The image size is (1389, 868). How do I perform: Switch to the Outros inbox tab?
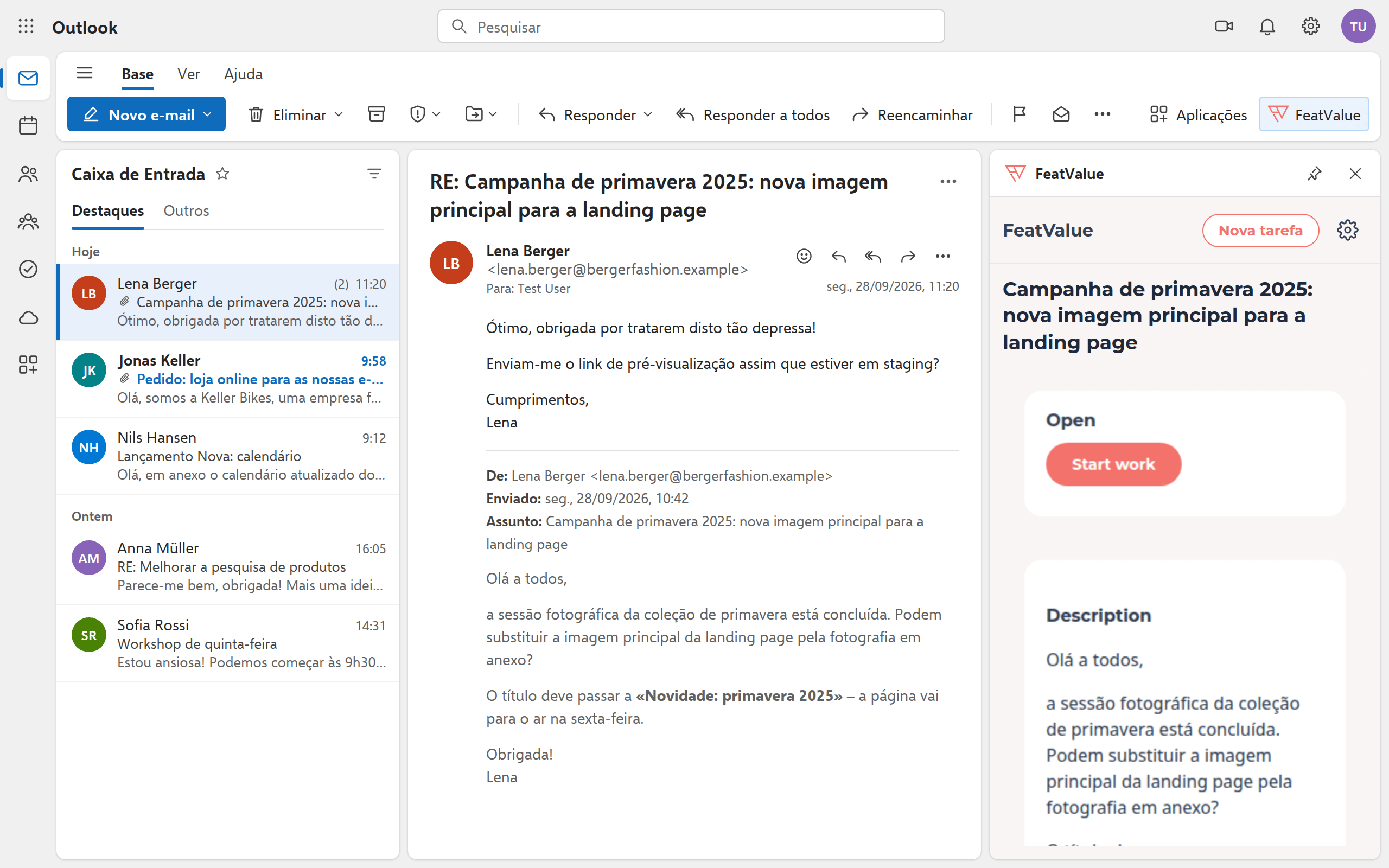[186, 210]
